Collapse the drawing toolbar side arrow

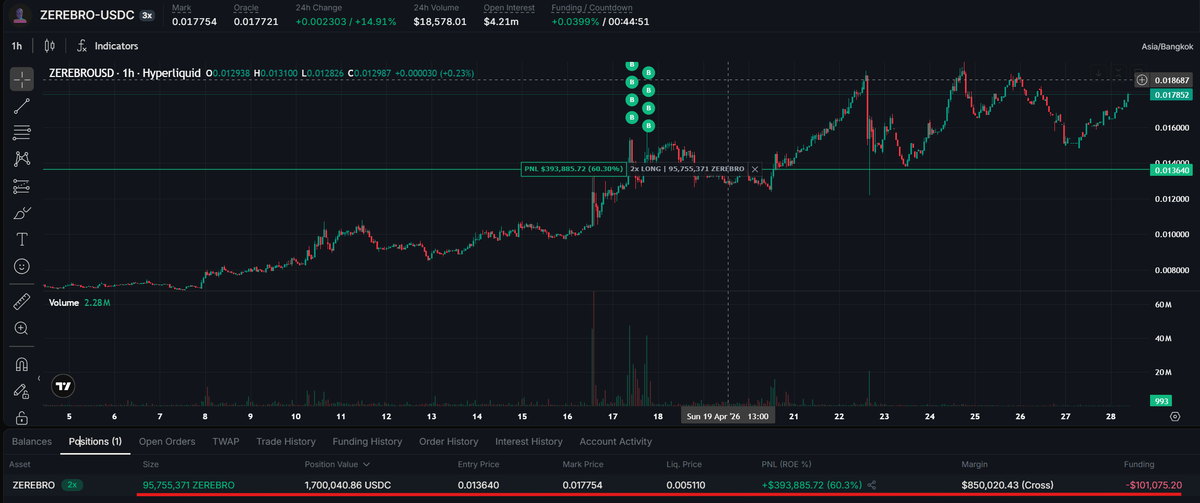tap(40, 380)
